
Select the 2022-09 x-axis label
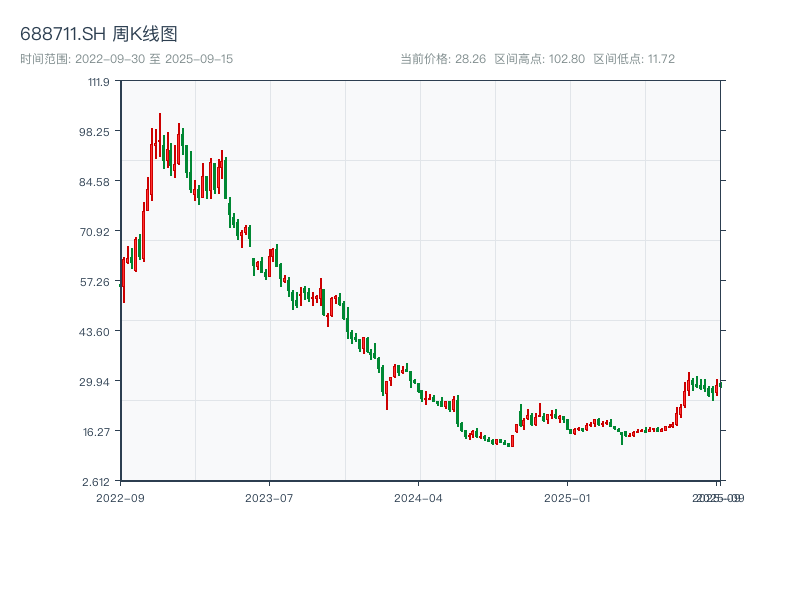(120, 495)
